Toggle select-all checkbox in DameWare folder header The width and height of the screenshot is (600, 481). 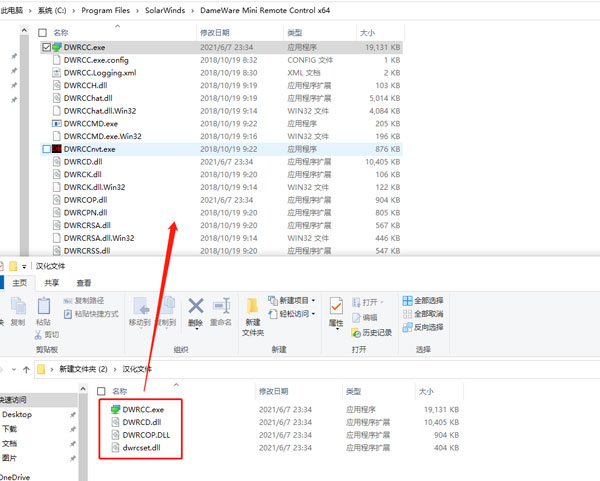pyautogui.click(x=42, y=33)
